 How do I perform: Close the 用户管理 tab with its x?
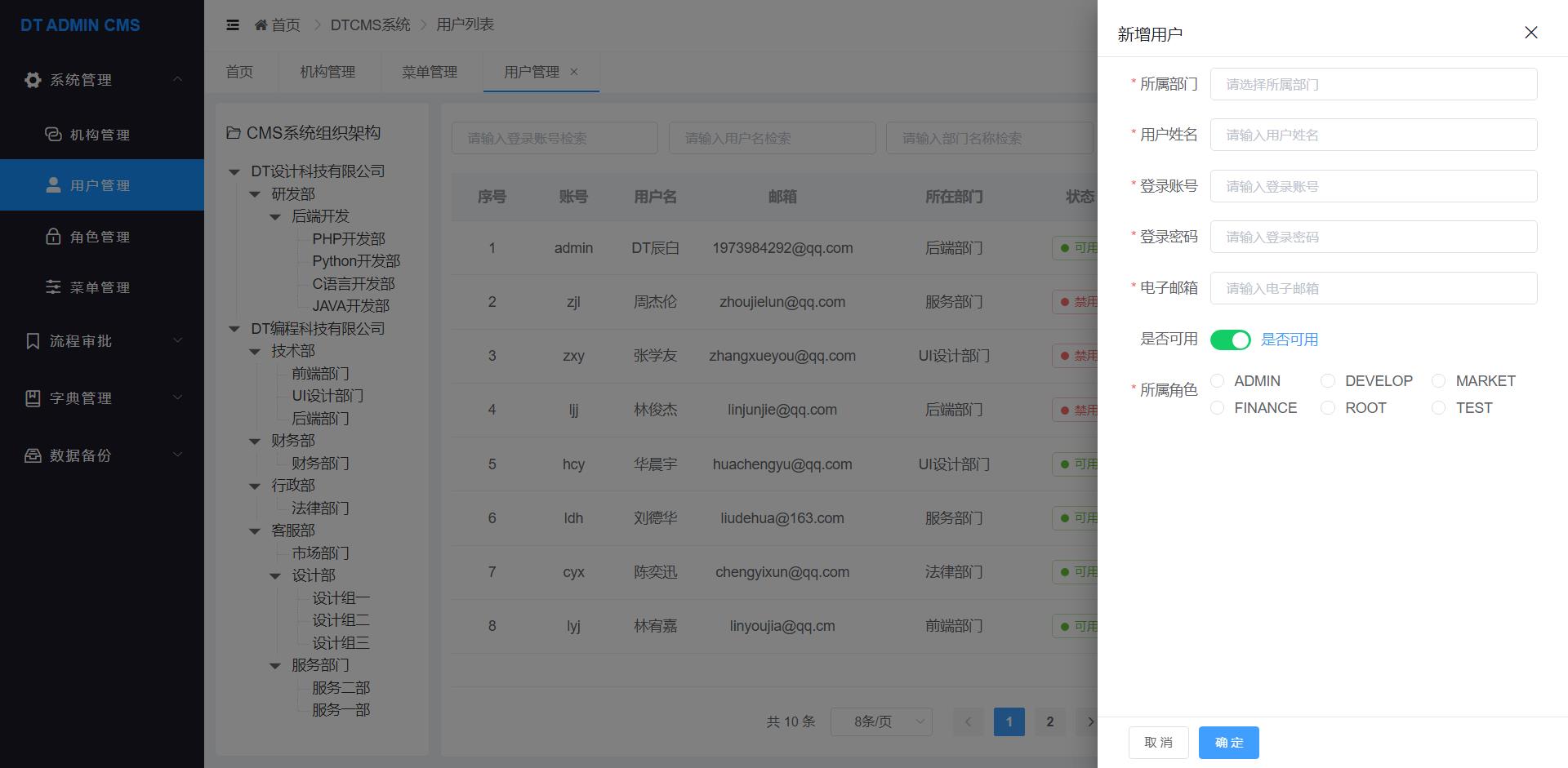tap(574, 72)
